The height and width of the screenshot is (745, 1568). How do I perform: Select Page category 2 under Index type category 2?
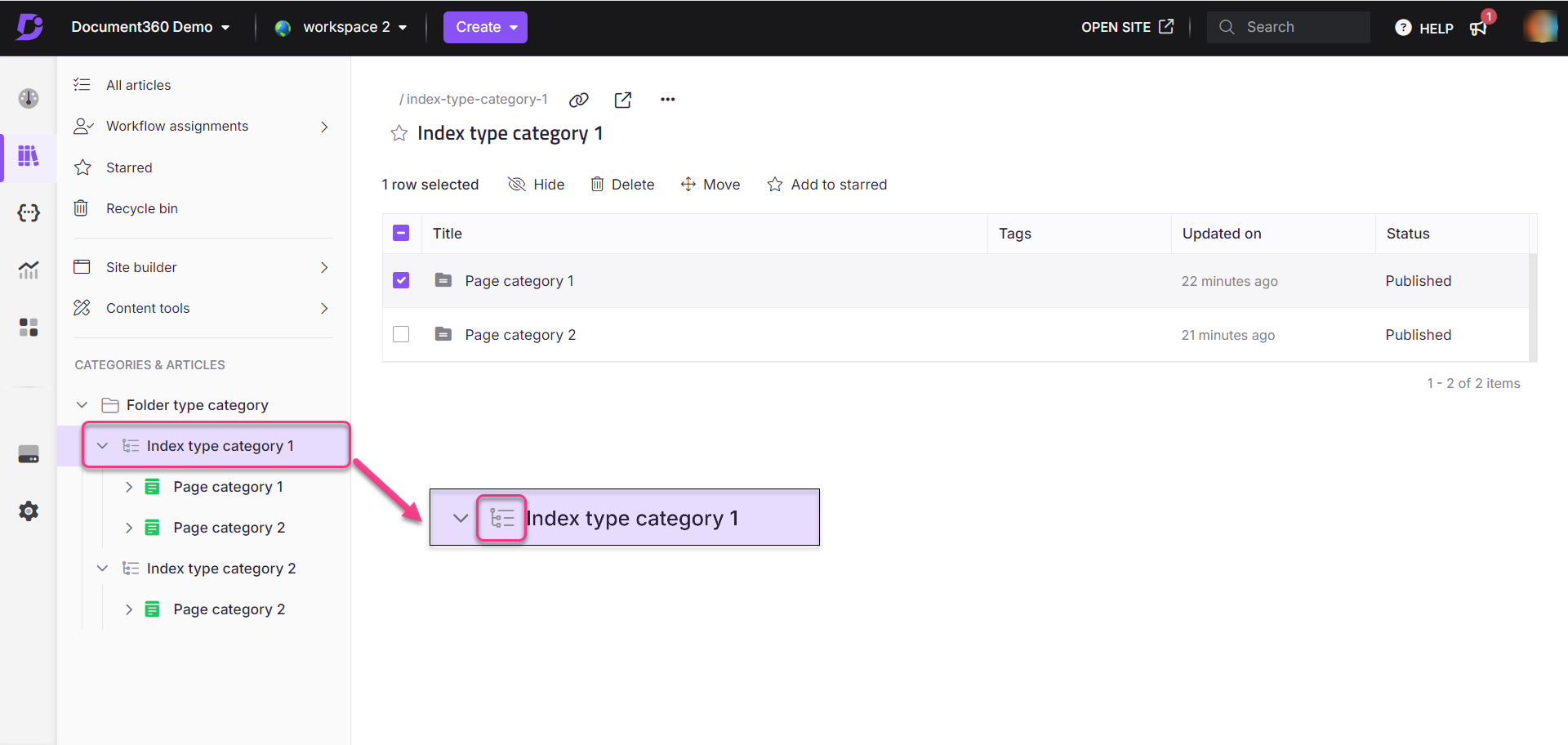[229, 609]
